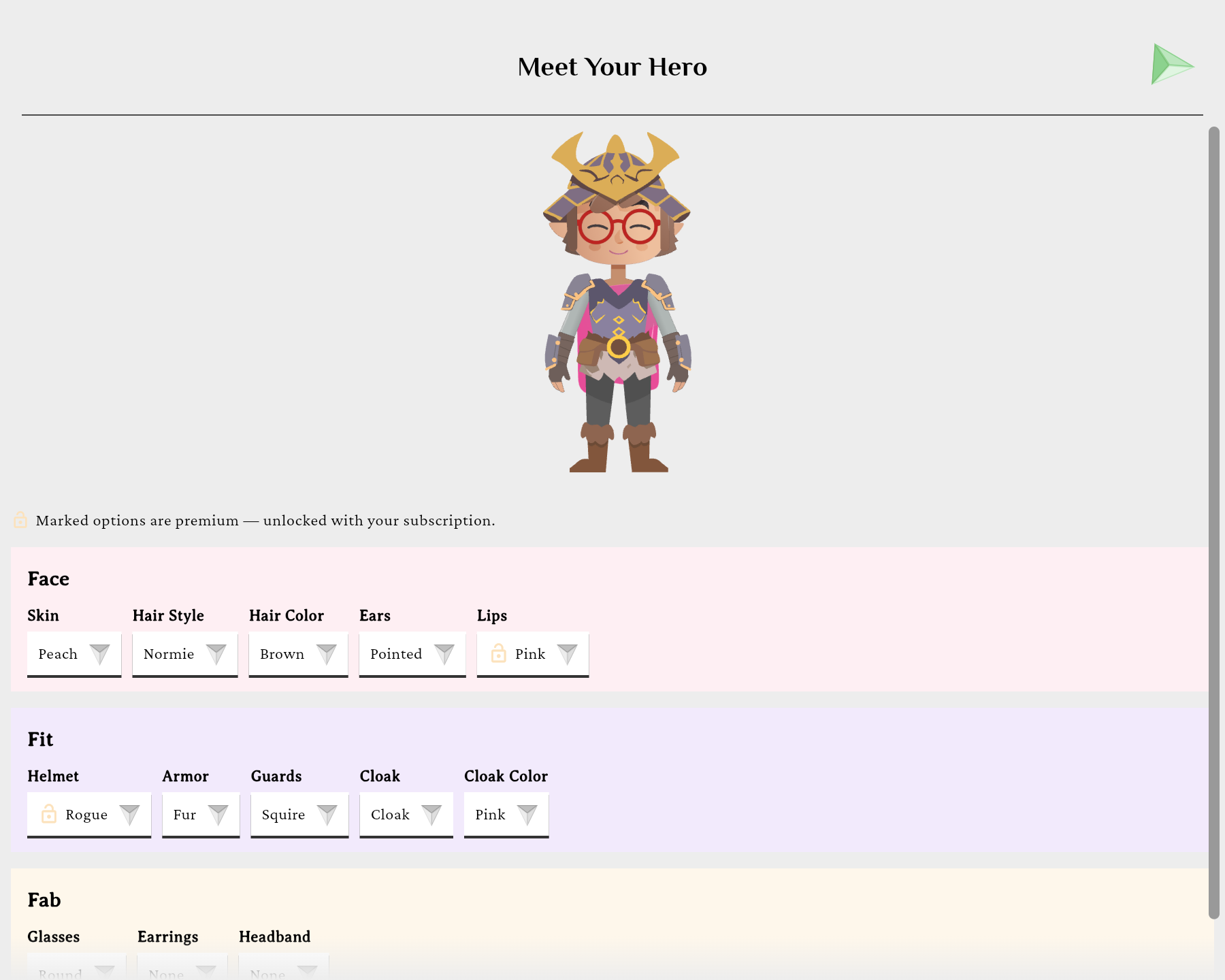This screenshot has height=980, width=1225.
Task: Click the green next arrow icon
Action: point(1173,65)
